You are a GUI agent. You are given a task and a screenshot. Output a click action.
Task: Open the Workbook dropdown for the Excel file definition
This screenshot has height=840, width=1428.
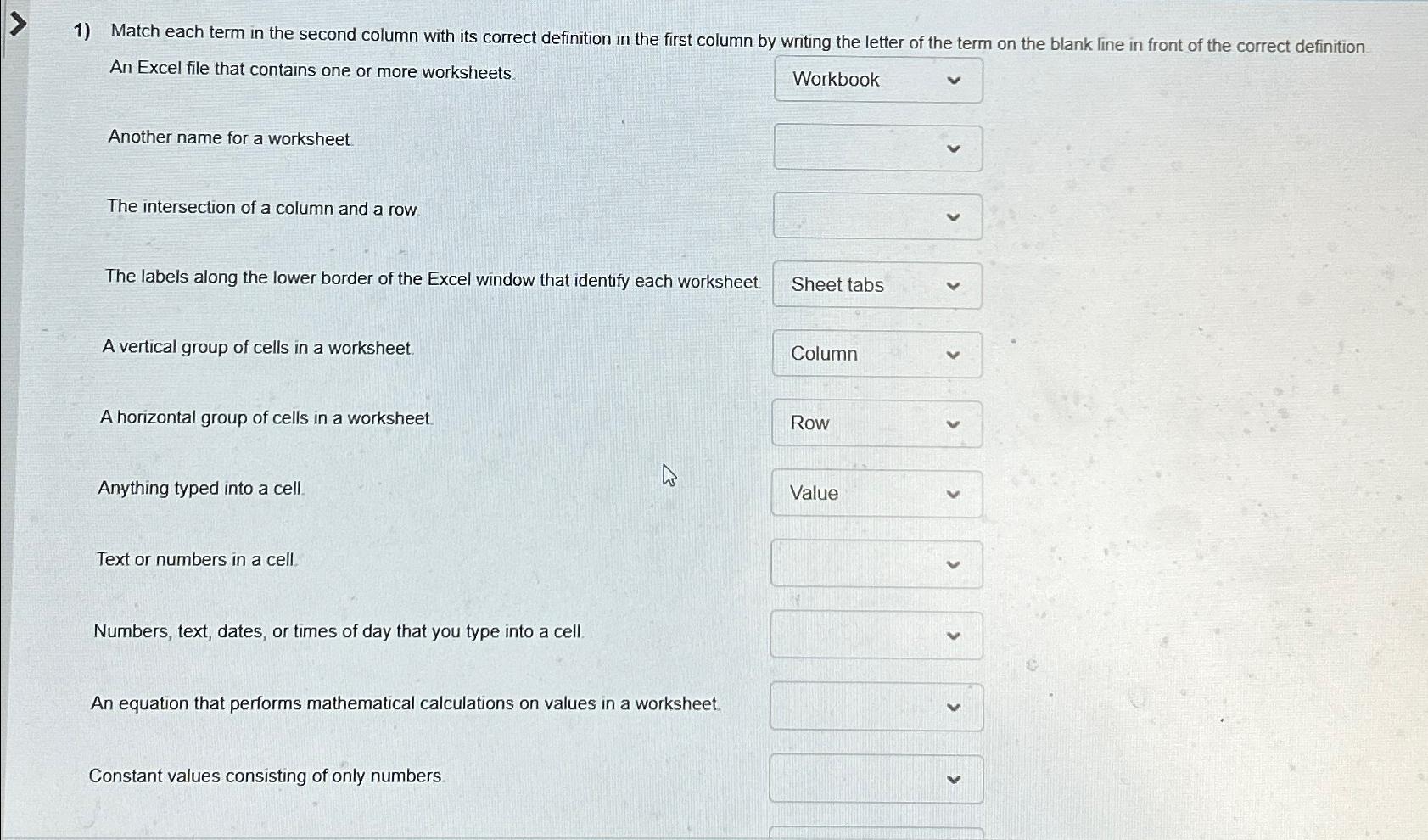pyautogui.click(x=877, y=79)
